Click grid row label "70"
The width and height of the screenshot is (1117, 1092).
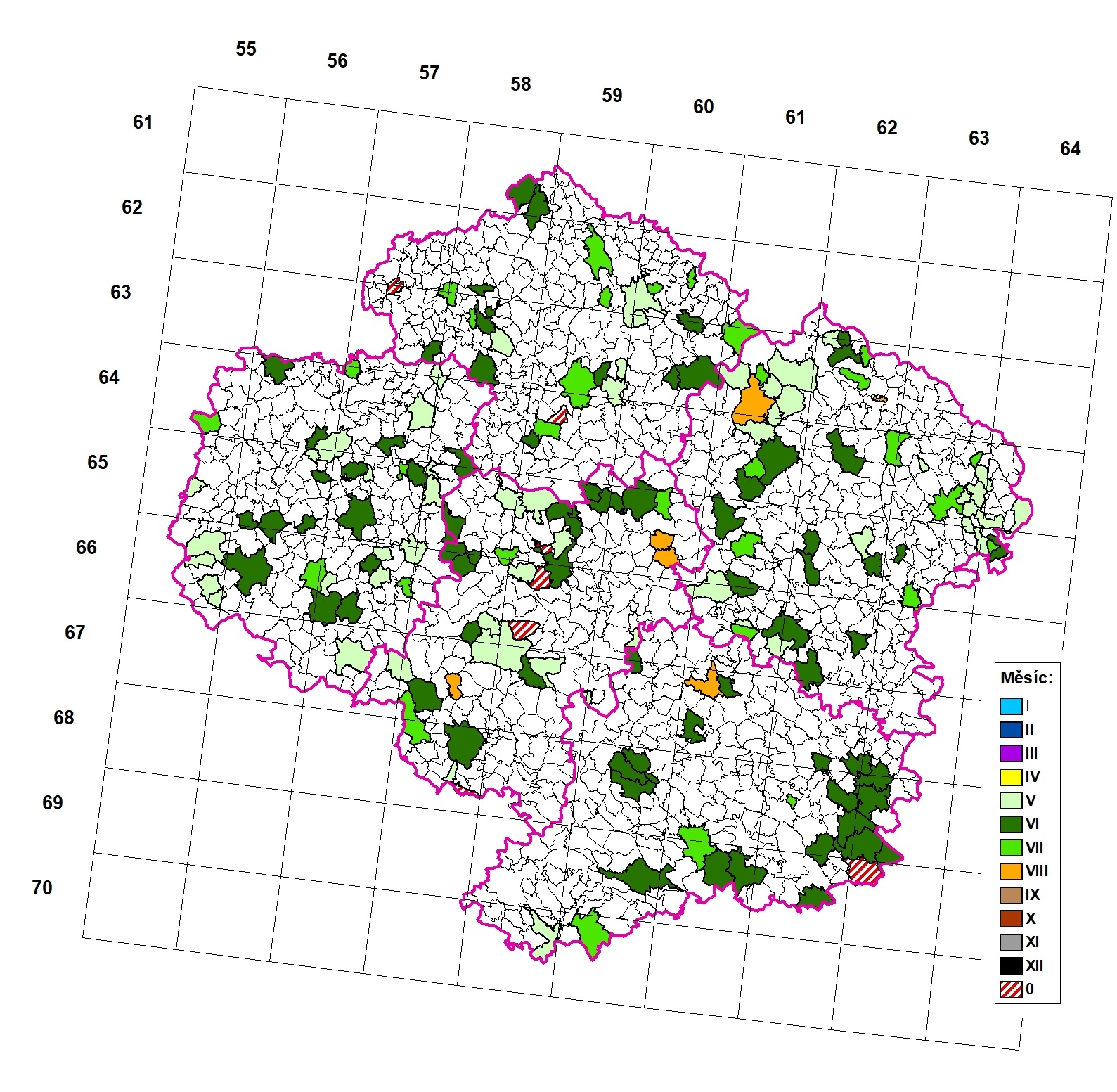coord(42,888)
